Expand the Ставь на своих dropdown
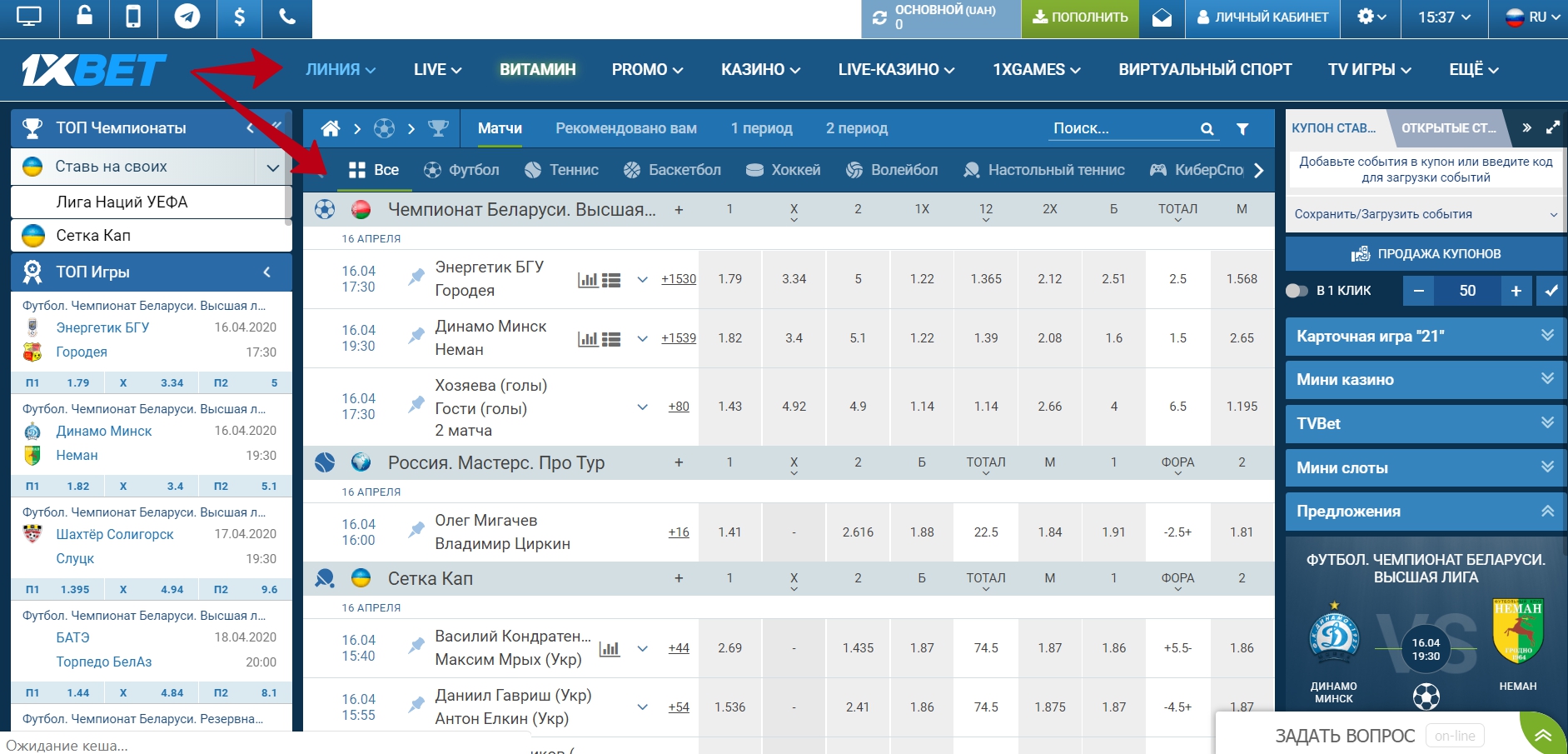 272,167
